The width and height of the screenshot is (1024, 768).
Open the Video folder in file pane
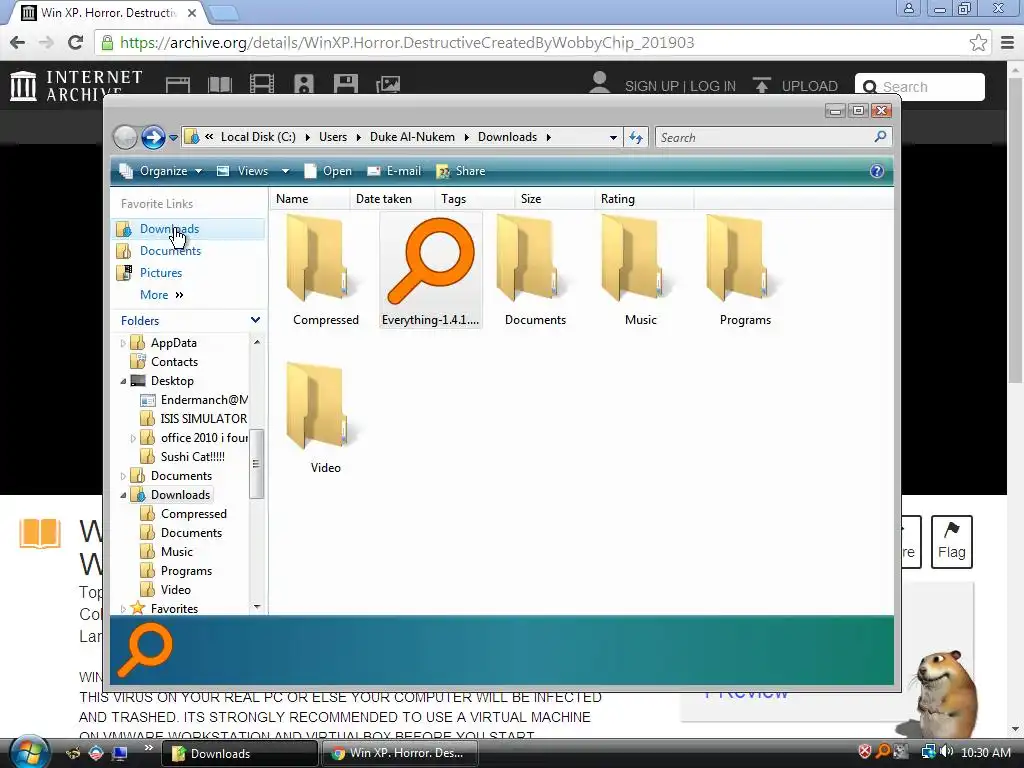tap(325, 419)
